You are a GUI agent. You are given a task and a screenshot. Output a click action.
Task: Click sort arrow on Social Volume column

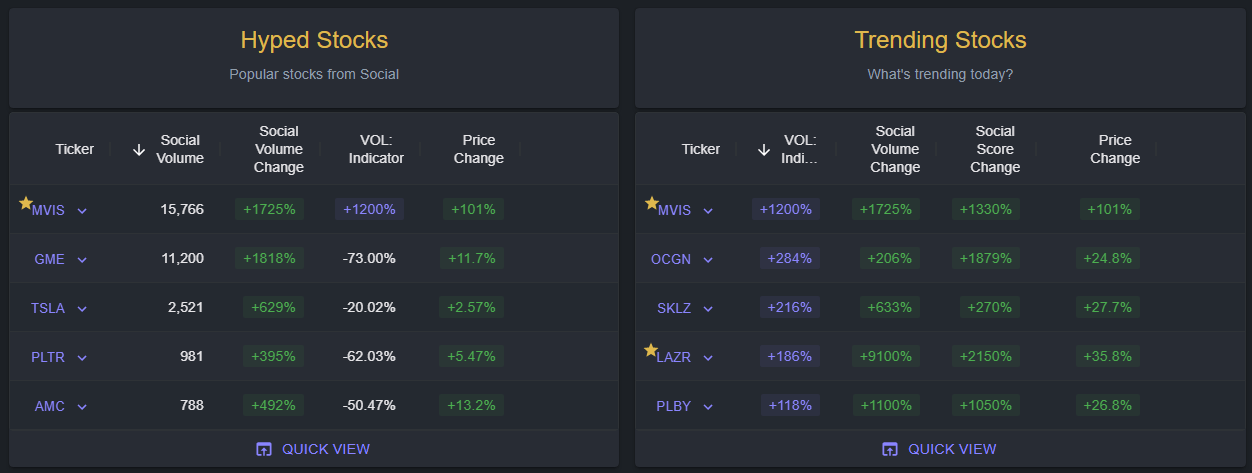tap(139, 150)
